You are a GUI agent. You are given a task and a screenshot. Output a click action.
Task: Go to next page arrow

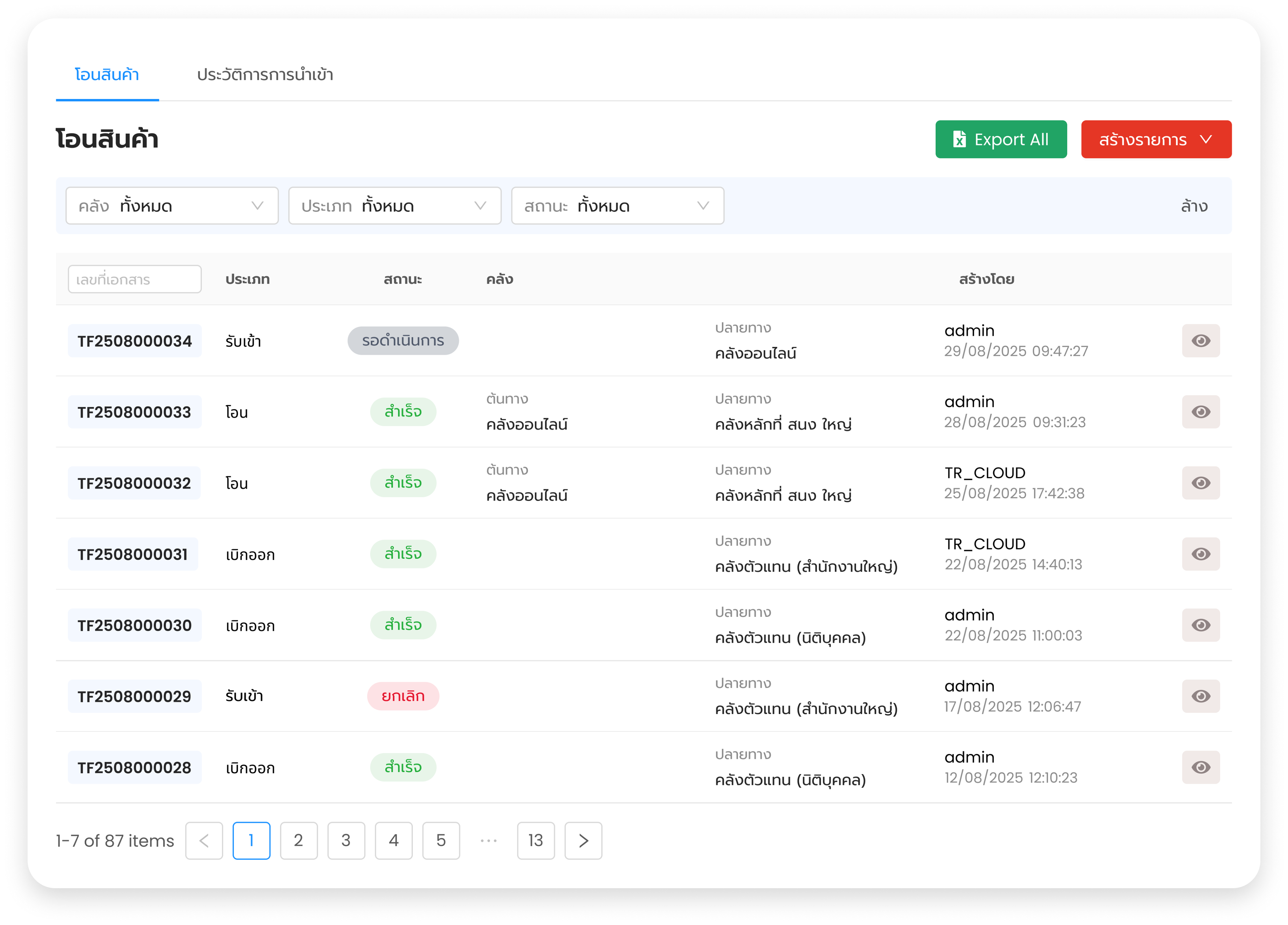(583, 840)
